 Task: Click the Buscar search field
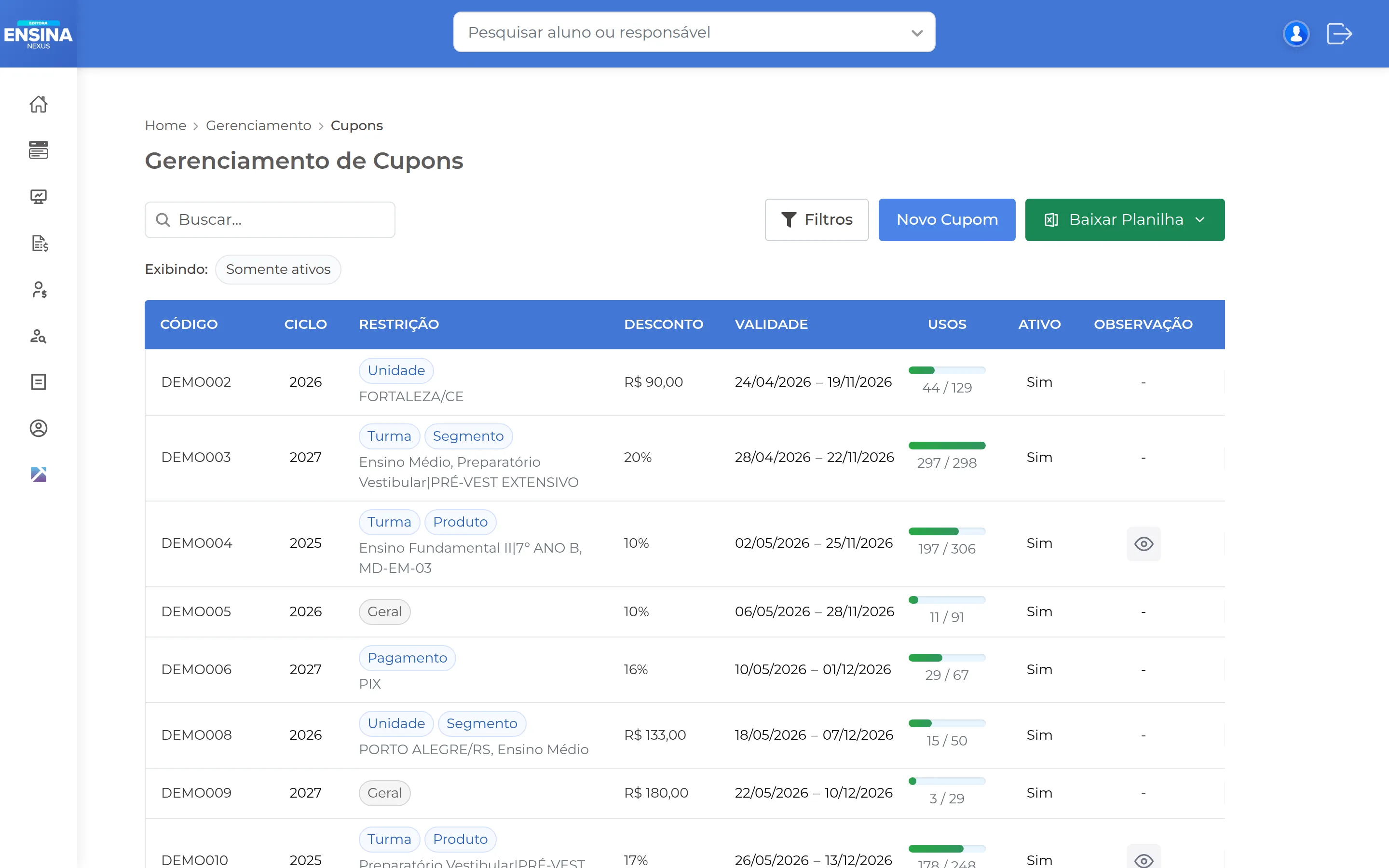(x=270, y=220)
